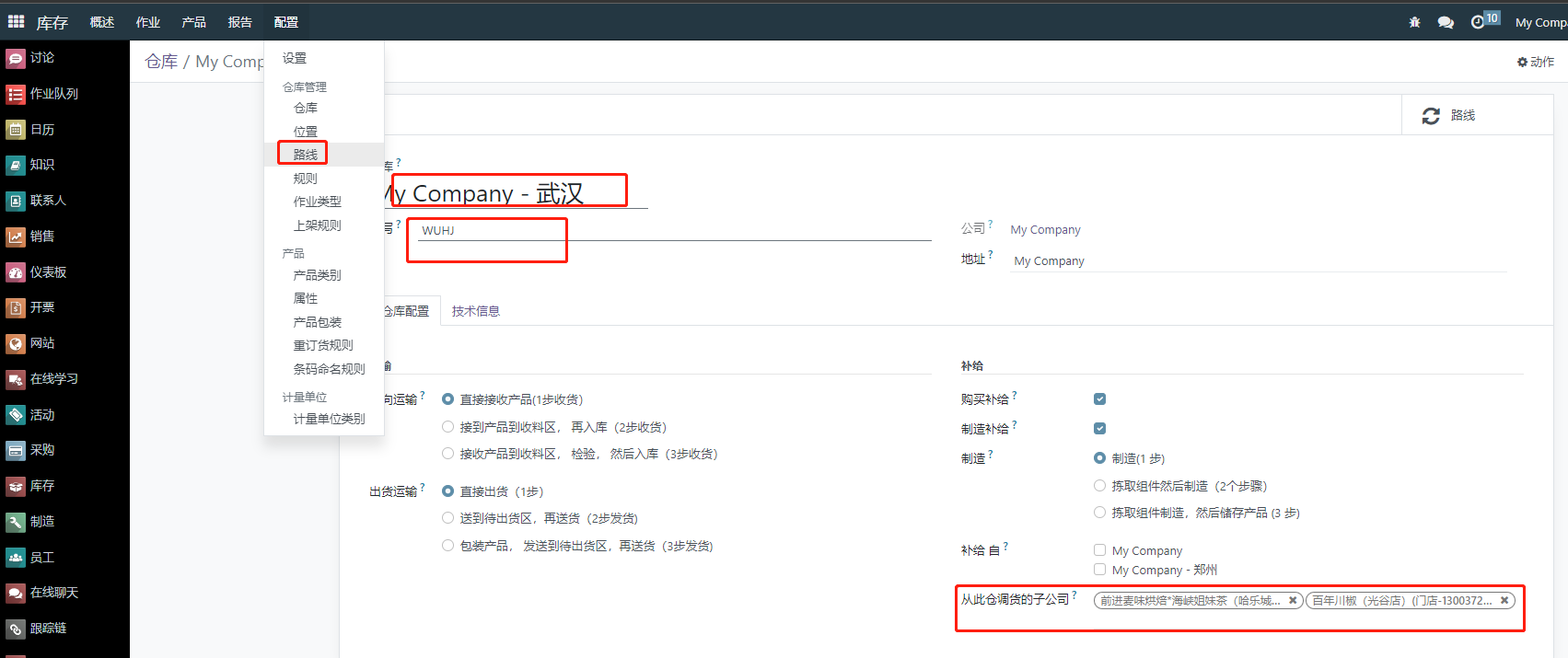Open the apps grid menu icon

tap(16, 21)
